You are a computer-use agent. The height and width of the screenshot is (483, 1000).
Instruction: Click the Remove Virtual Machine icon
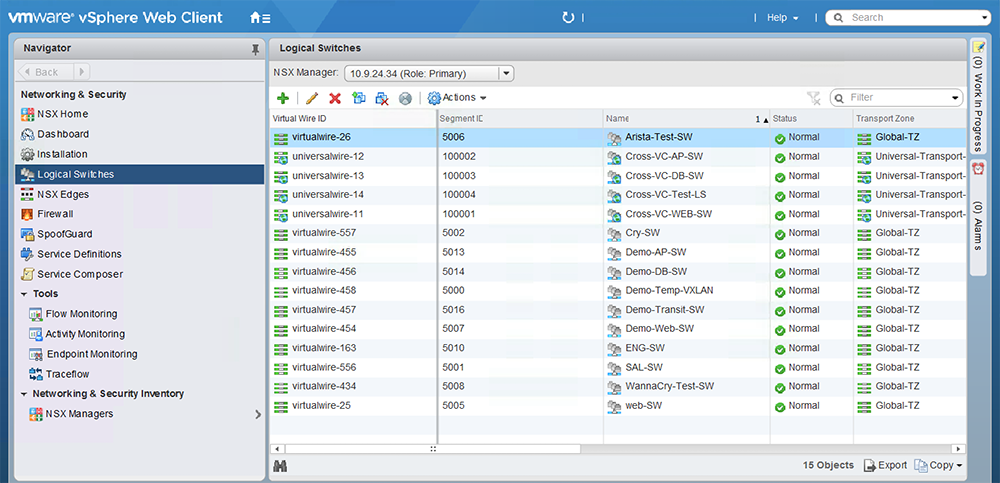[x=382, y=98]
